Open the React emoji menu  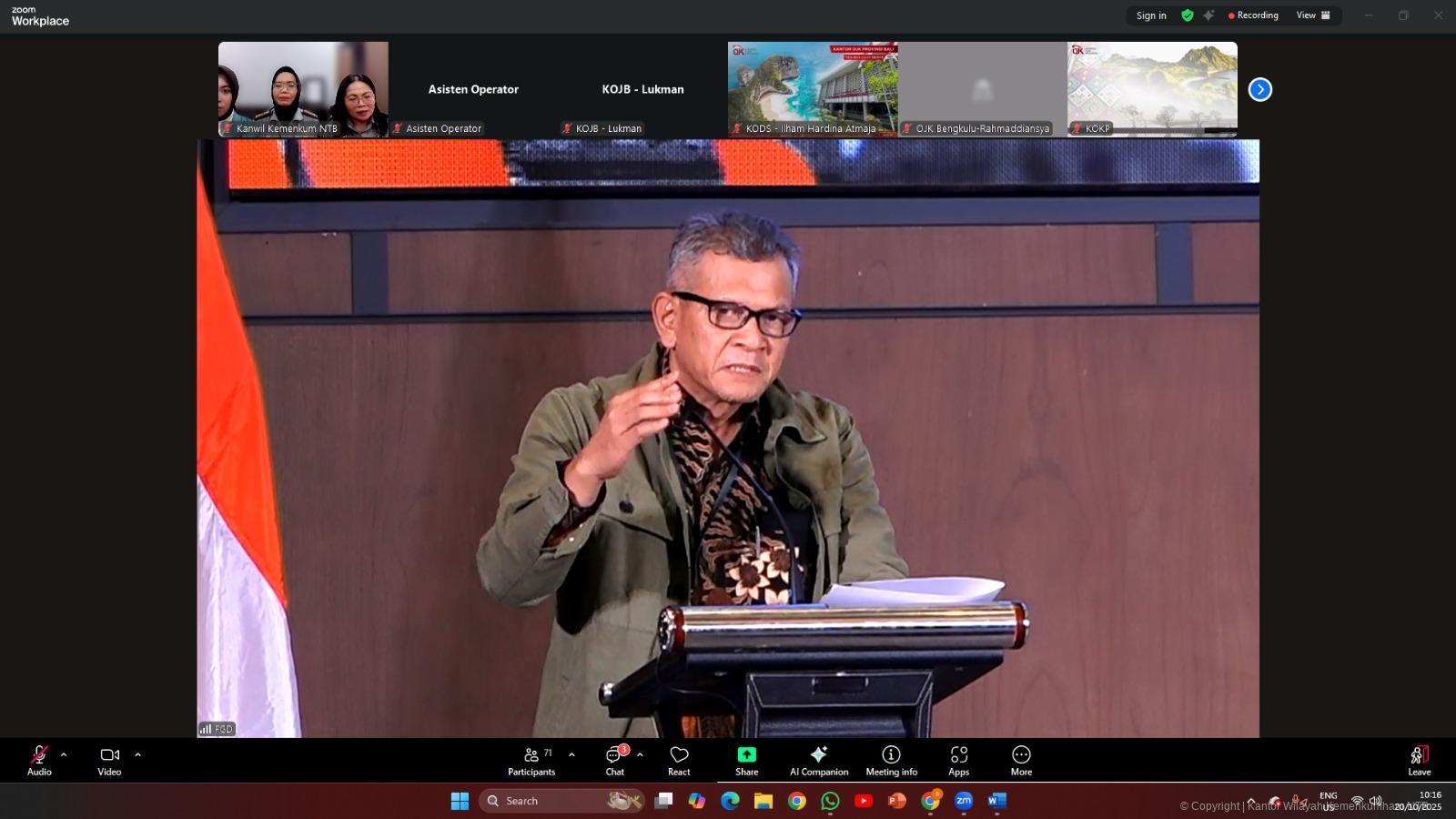click(x=679, y=760)
